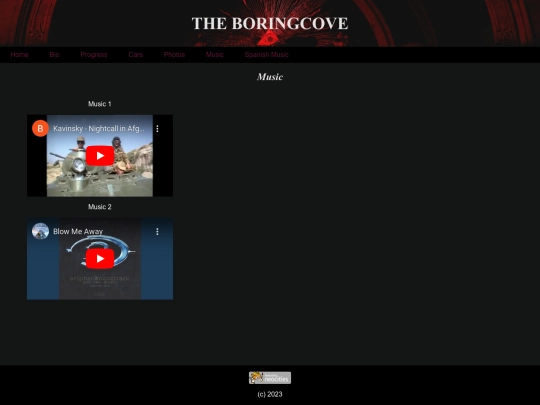Open the Bio page

pos(54,55)
